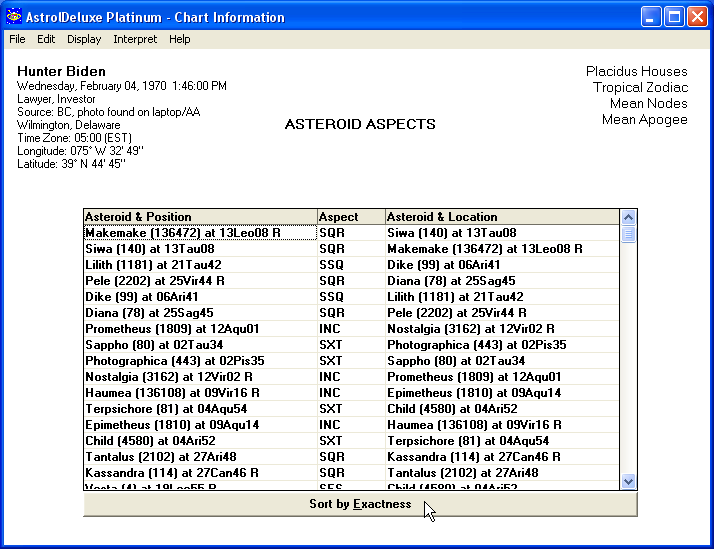
Task: Click location cell Nostalgia (3162) at 12Vir02 R
Action: coord(502,329)
